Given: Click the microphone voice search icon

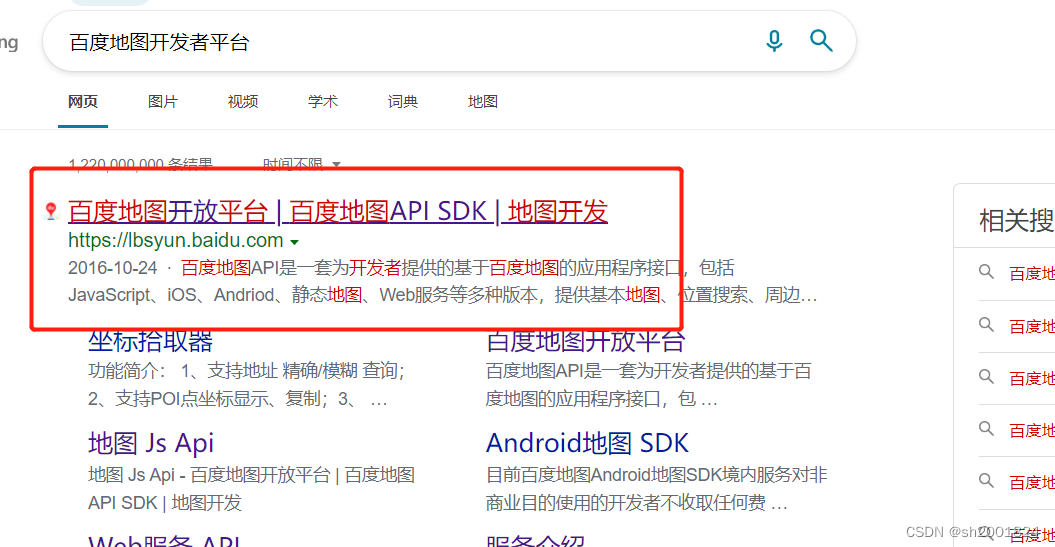Looking at the screenshot, I should (x=774, y=41).
